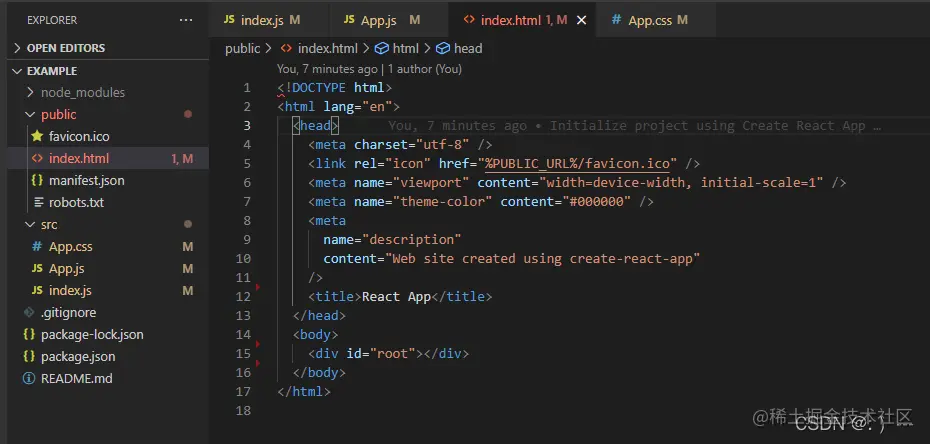Viewport: 930px width, 444px height.
Task: Place cursor on the <!DOCTYPE html> line
Action: point(335,88)
